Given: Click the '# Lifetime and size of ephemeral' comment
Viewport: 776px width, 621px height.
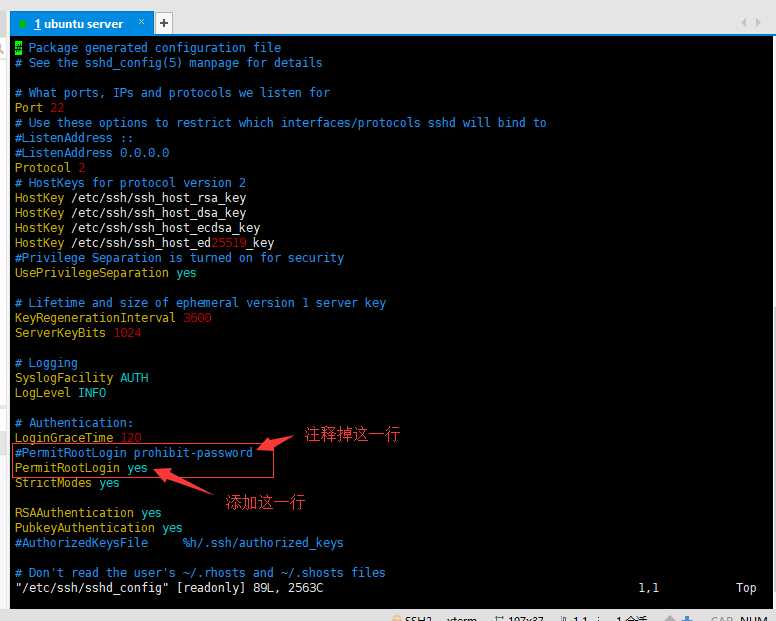Looking at the screenshot, I should coord(200,303).
